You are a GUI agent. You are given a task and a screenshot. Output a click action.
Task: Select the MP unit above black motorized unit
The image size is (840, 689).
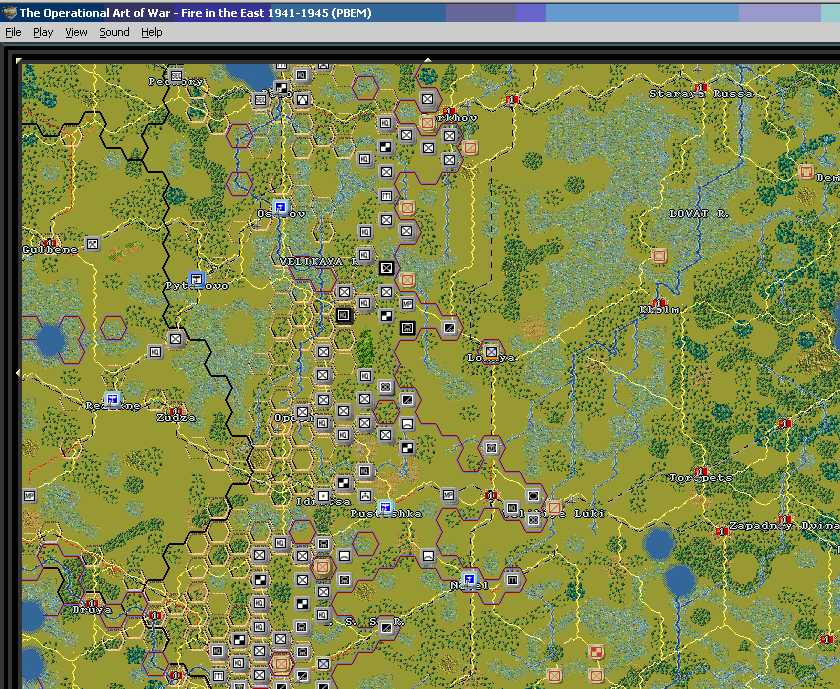pyautogui.click(x=407, y=304)
